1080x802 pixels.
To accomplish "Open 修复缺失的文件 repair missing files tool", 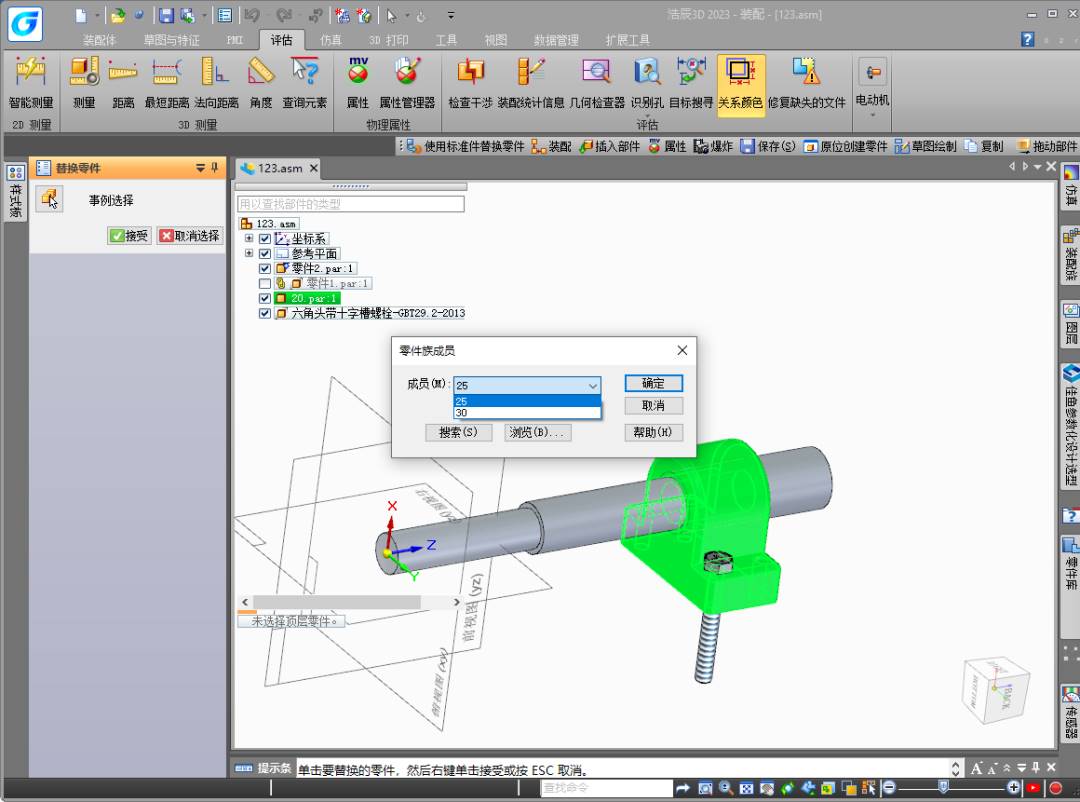I will tap(806, 74).
